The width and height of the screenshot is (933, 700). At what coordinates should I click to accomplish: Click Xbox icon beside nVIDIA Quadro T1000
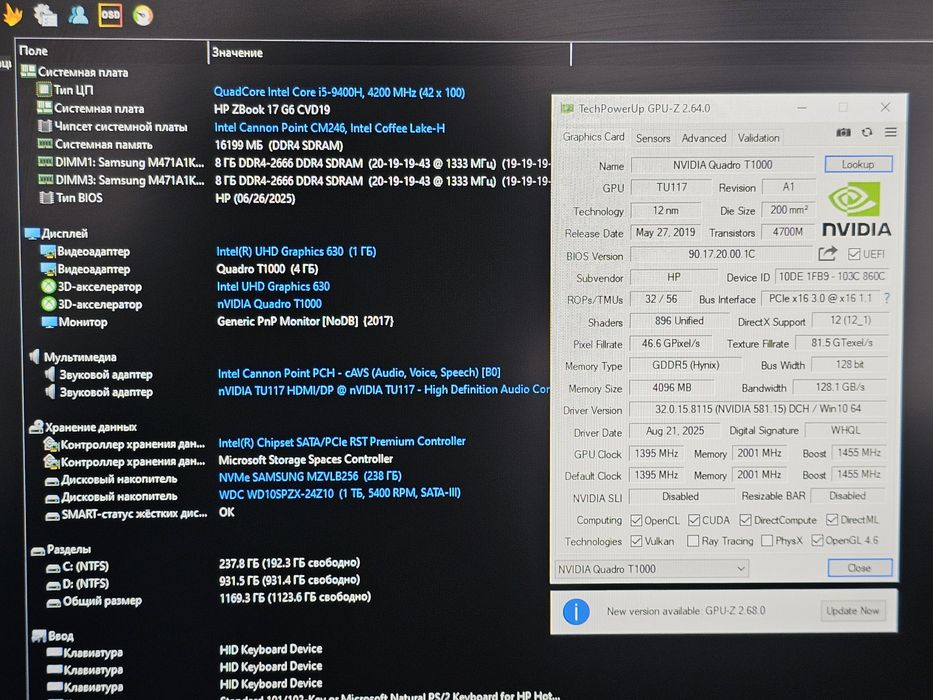click(48, 304)
